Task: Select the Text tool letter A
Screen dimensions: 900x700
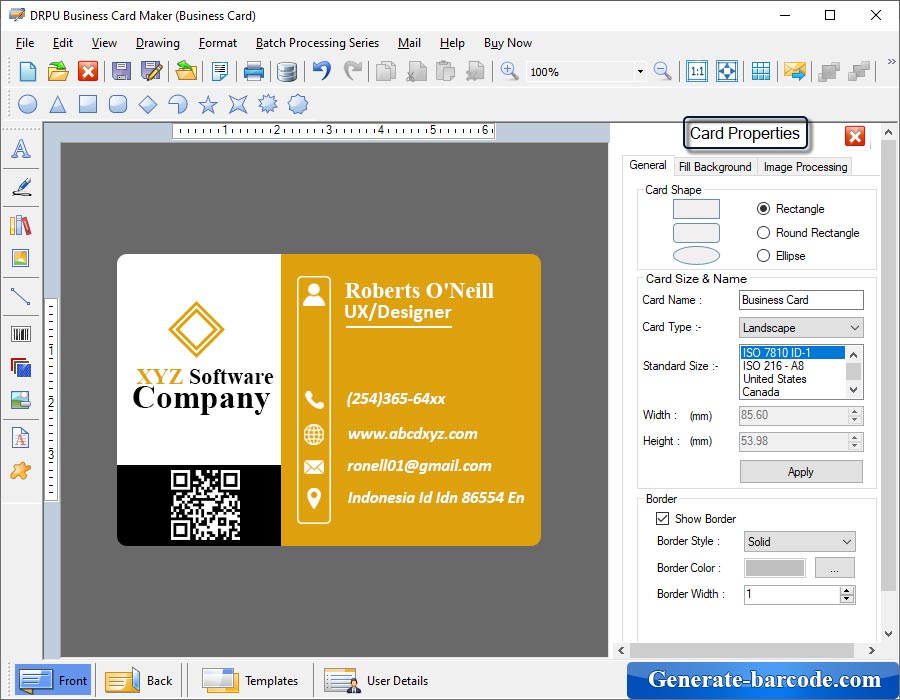Action: point(21,149)
